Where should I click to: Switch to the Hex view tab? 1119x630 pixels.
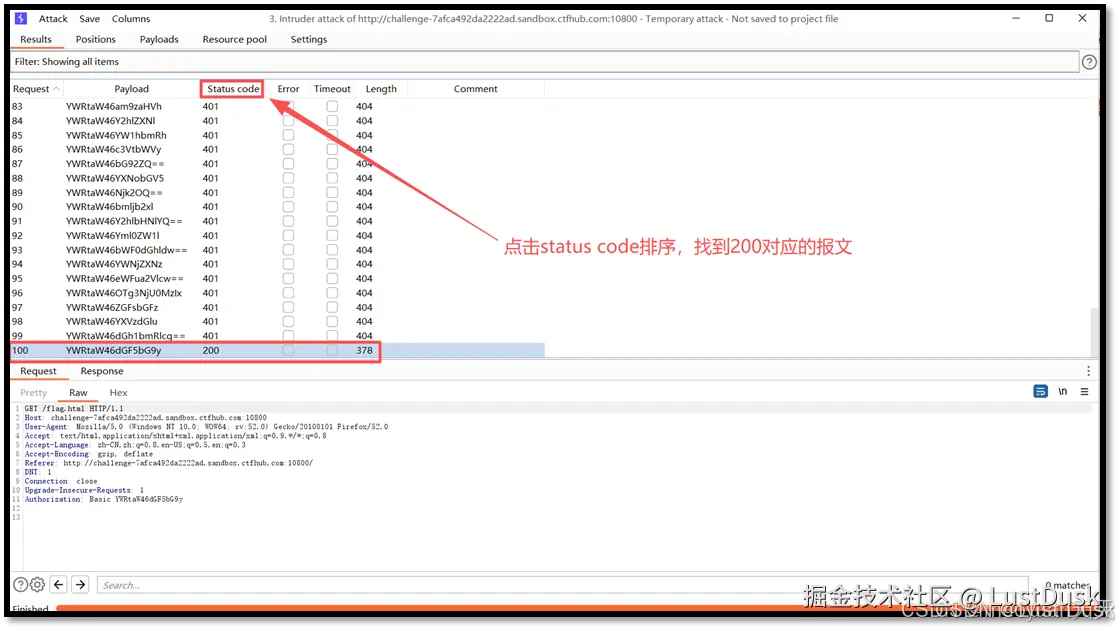(x=118, y=392)
